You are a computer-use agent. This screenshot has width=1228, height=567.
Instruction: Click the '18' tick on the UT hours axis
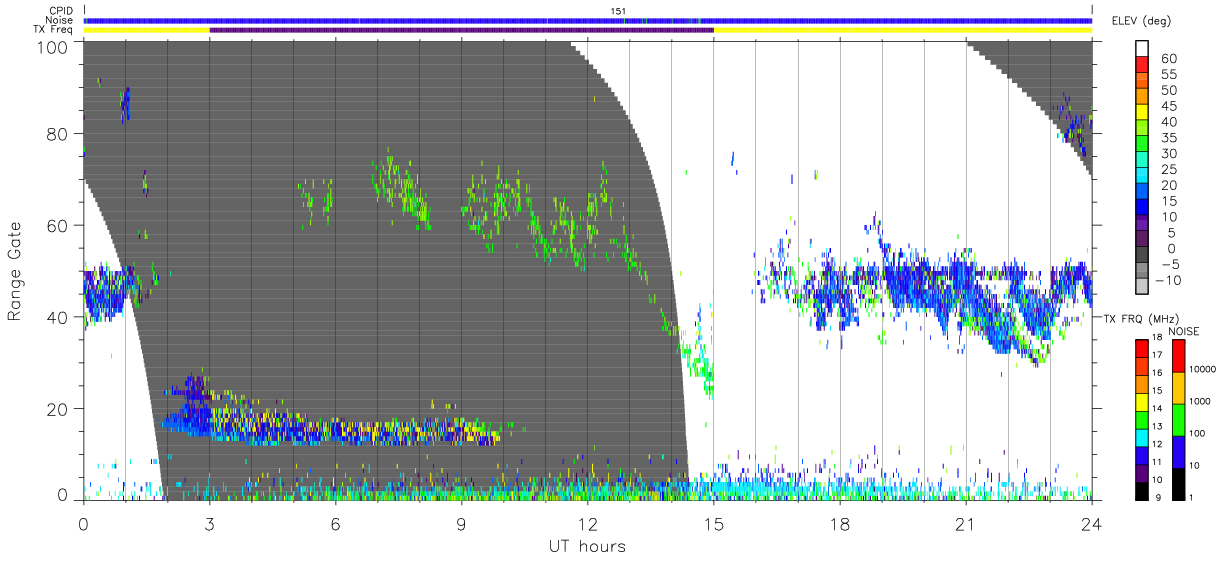pos(839,523)
